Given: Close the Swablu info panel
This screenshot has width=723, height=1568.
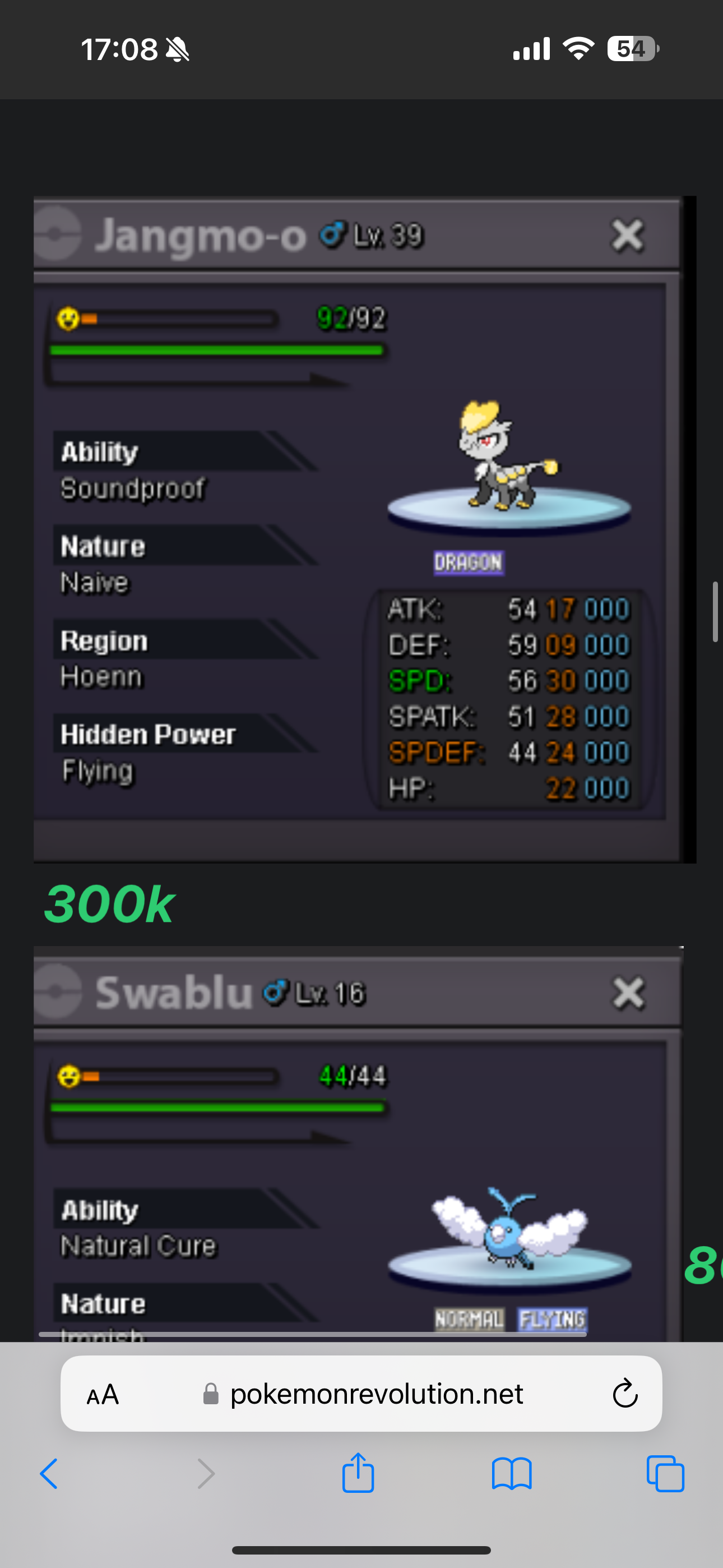Looking at the screenshot, I should 628,993.
